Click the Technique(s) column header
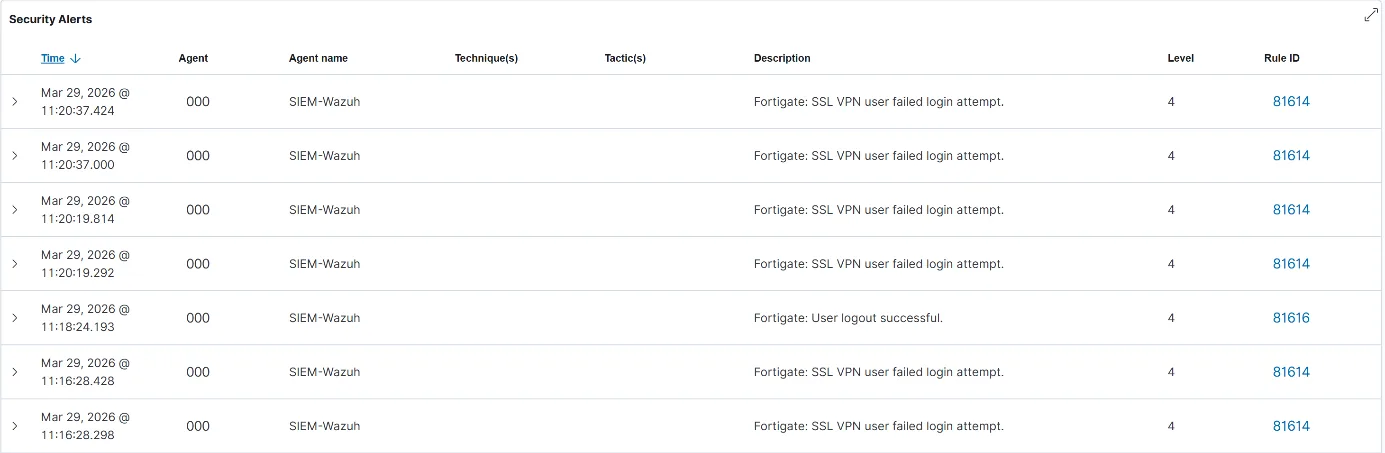This screenshot has width=1385, height=453. [486, 58]
